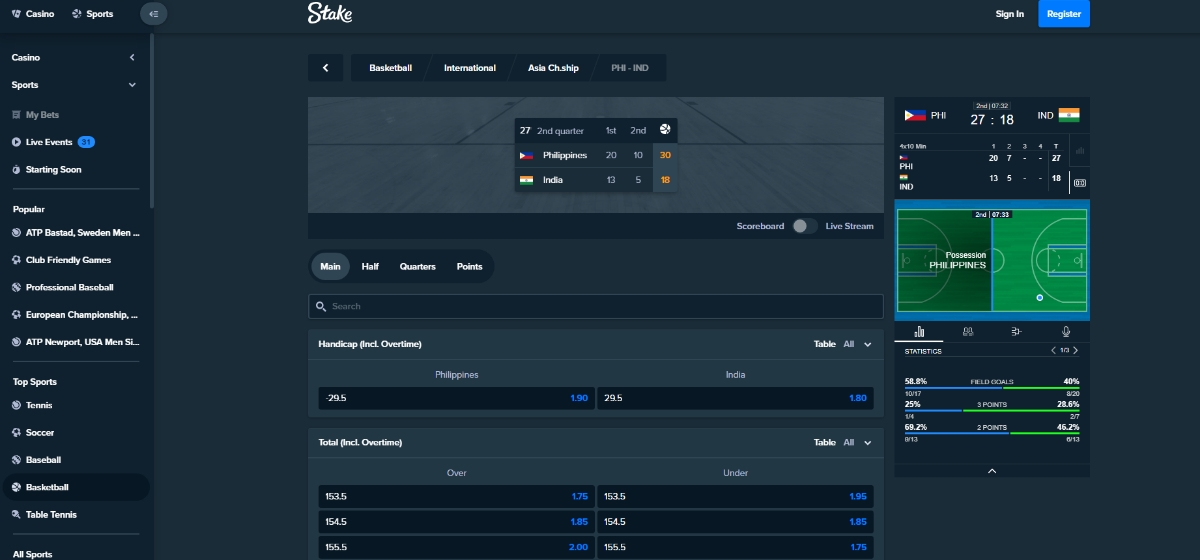
Task: Open ATP Newport, USA Men popular event
Action: pyautogui.click(x=74, y=342)
